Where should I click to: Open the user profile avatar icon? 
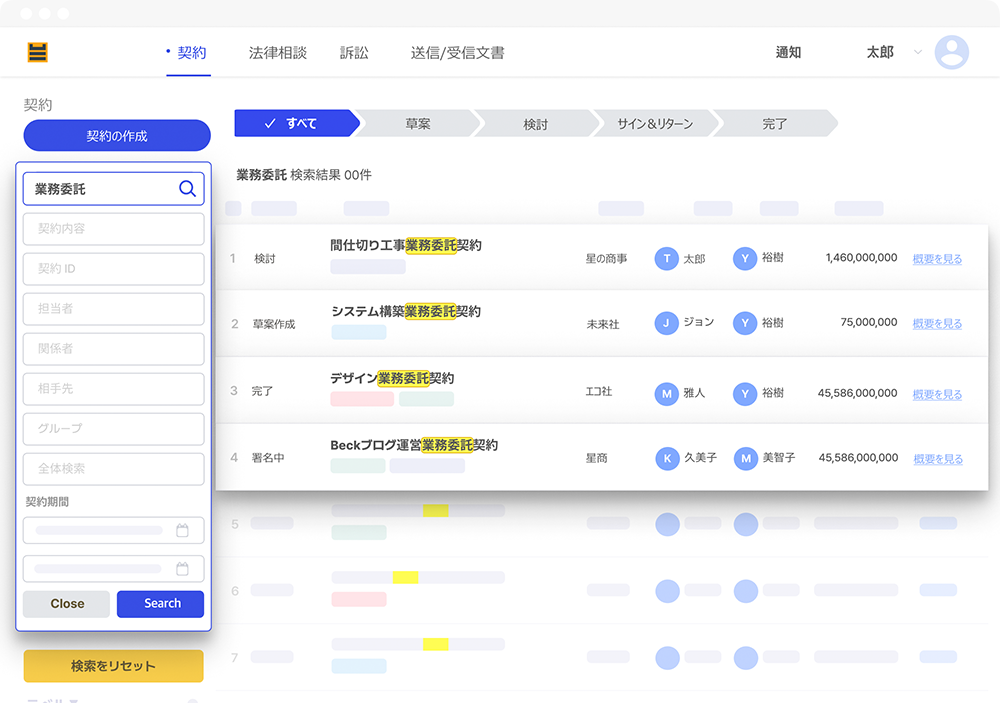coord(952,52)
